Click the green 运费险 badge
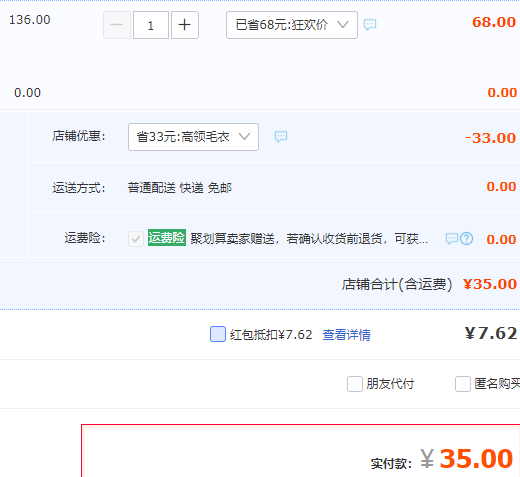This screenshot has height=477, width=520. [x=167, y=238]
